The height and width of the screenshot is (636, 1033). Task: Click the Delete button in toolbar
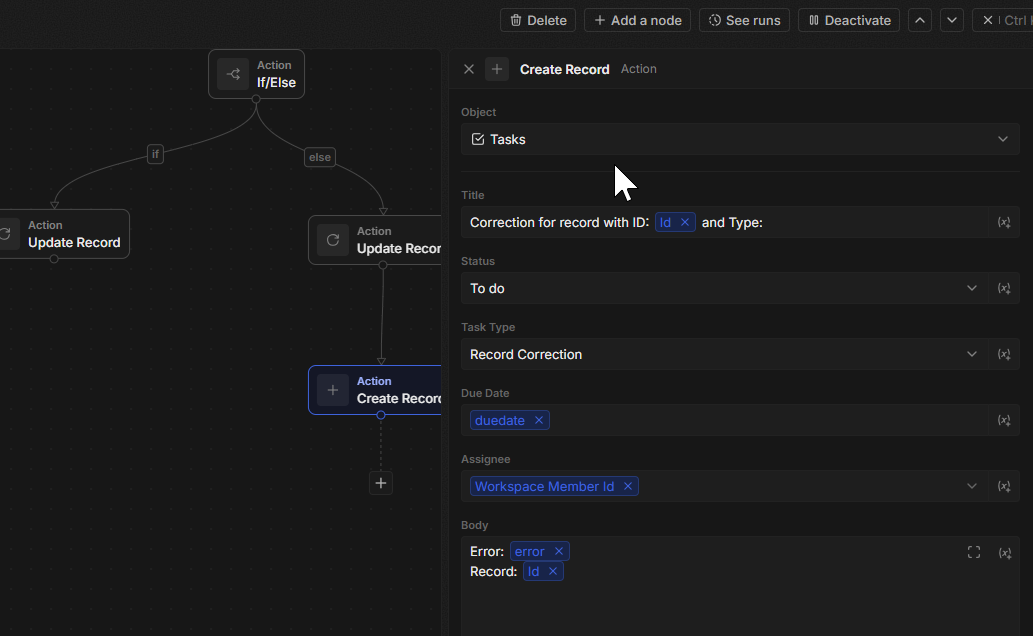(x=538, y=20)
